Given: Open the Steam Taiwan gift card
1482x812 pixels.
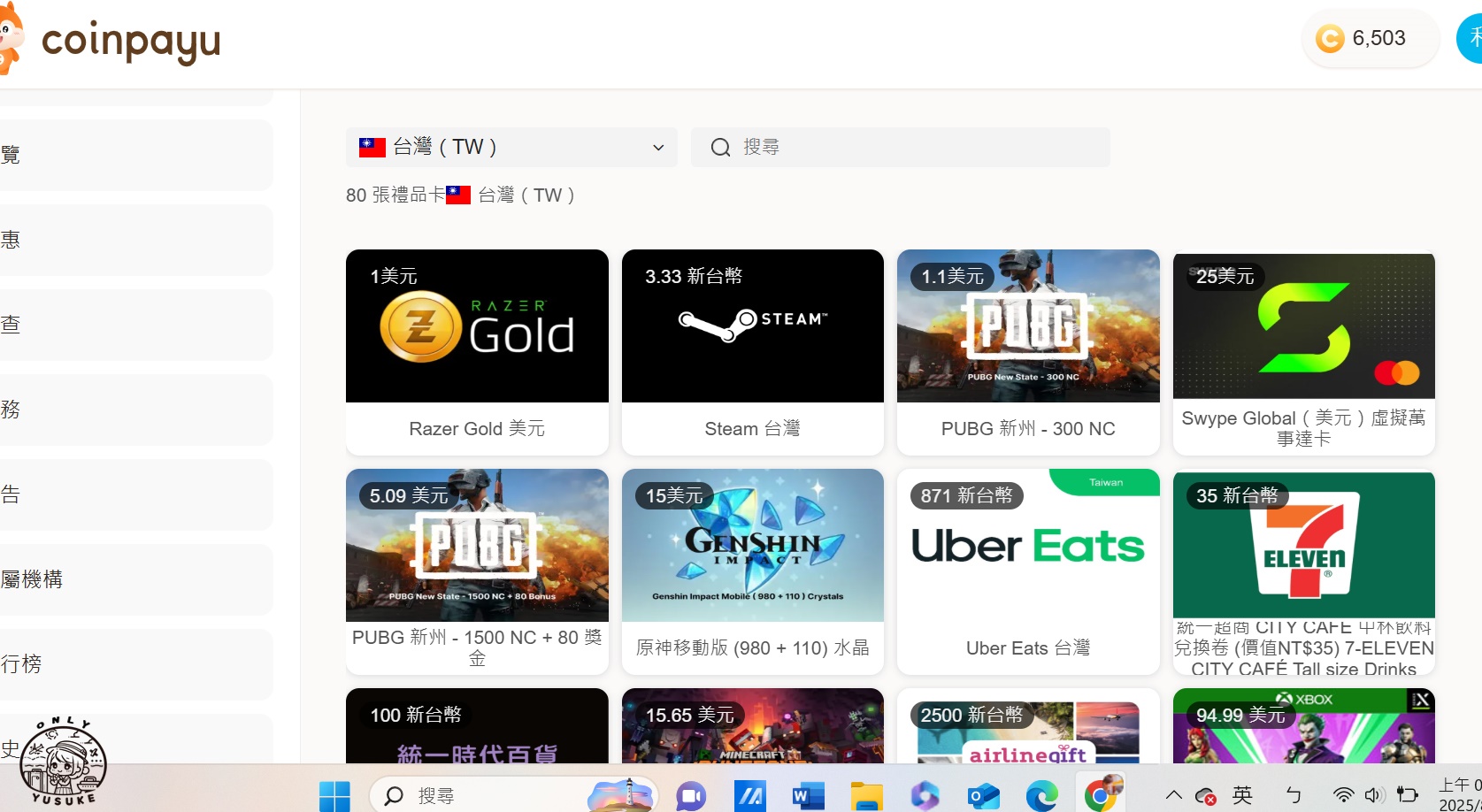Looking at the screenshot, I should click(x=752, y=352).
